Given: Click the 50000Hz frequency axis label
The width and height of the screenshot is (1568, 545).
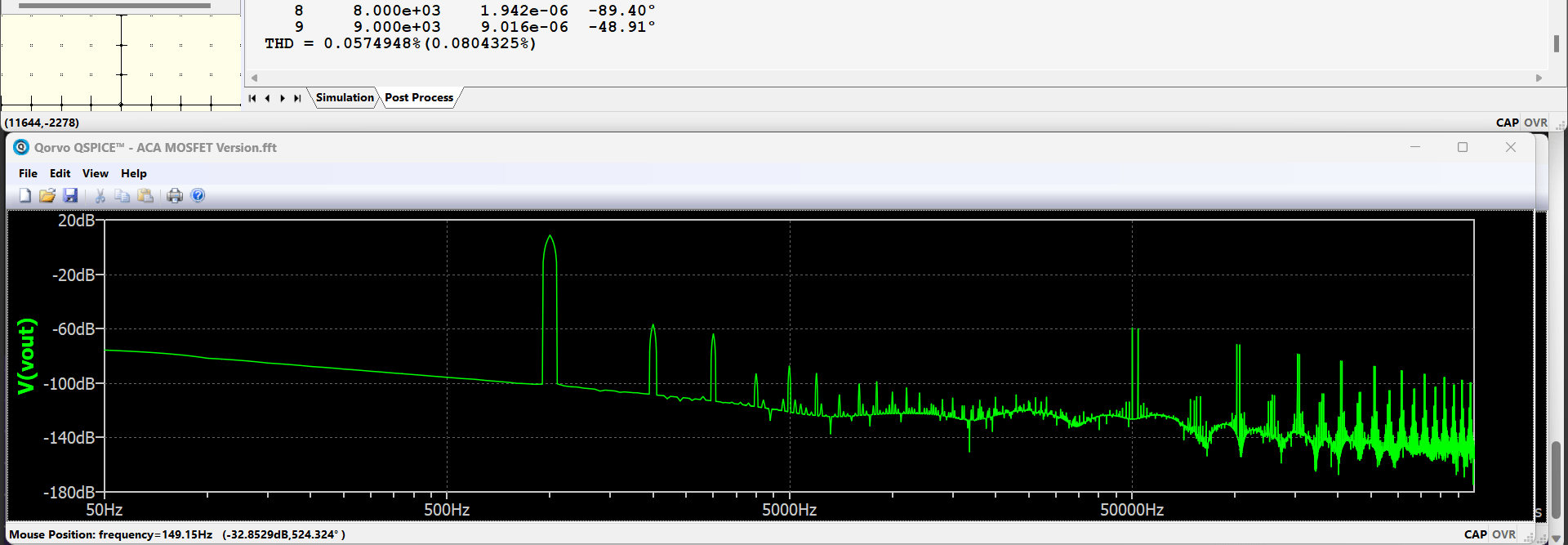Looking at the screenshot, I should 1132,510.
